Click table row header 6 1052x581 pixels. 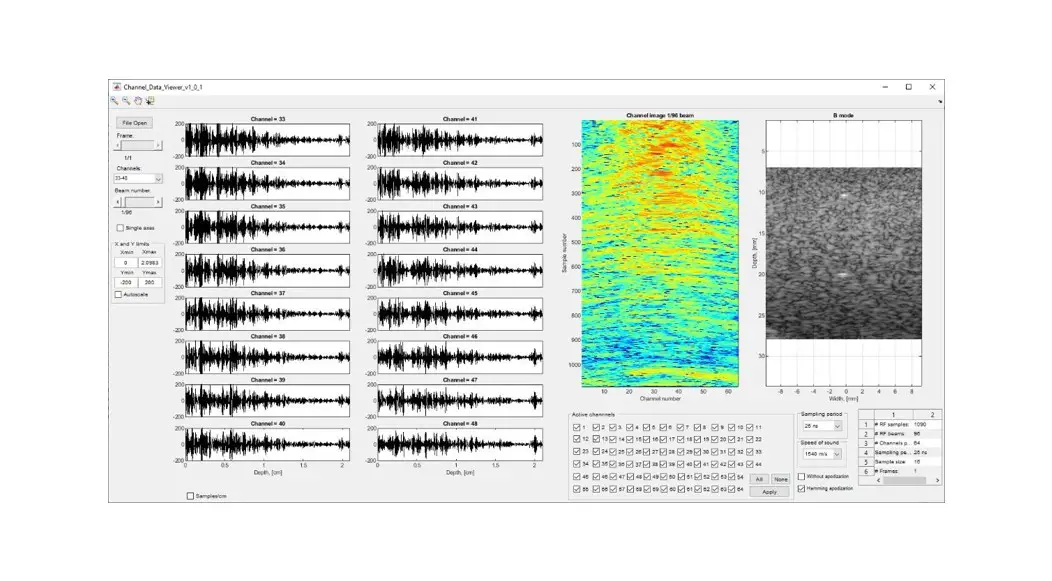pyautogui.click(x=866, y=472)
